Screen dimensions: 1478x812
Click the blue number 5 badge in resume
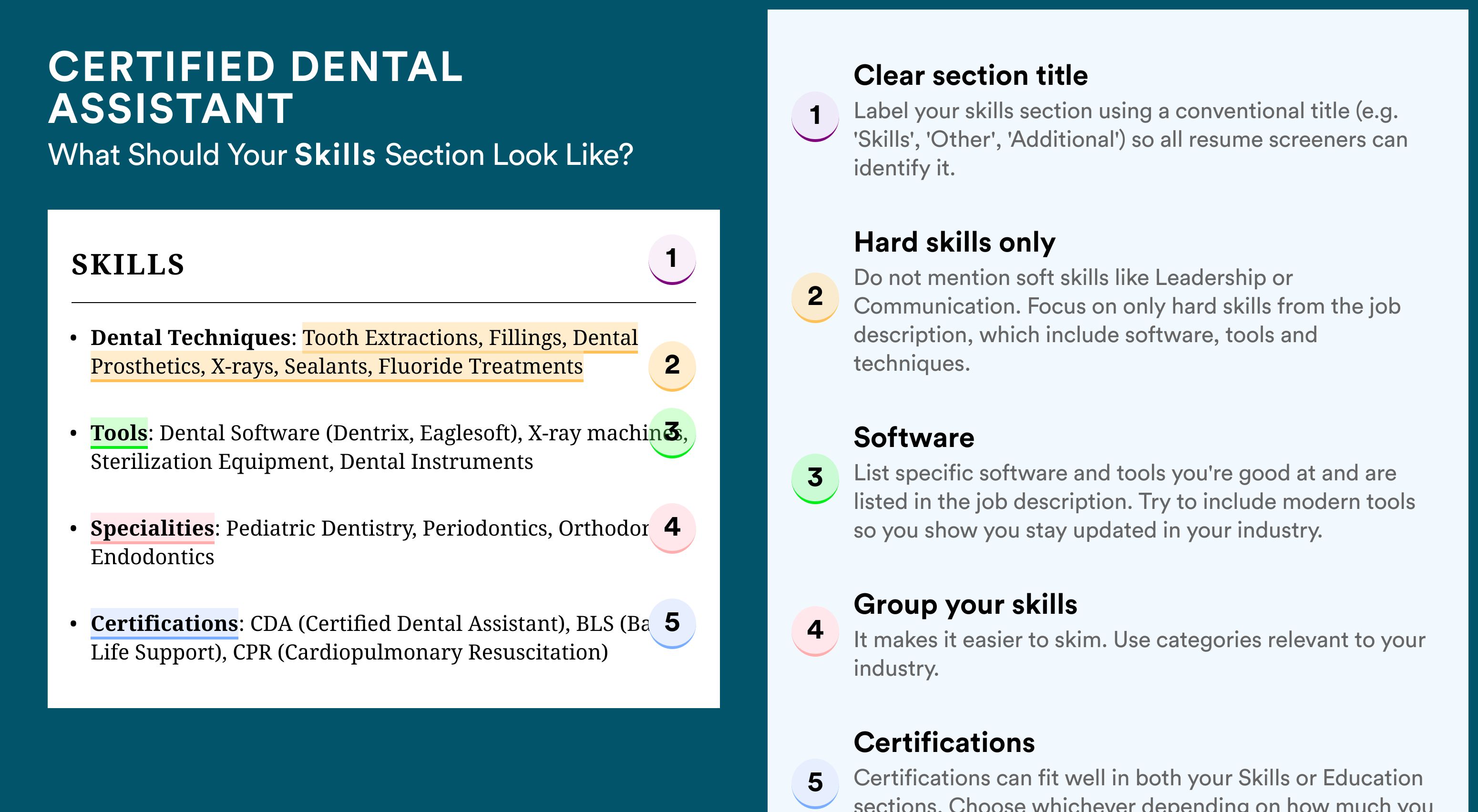(672, 622)
